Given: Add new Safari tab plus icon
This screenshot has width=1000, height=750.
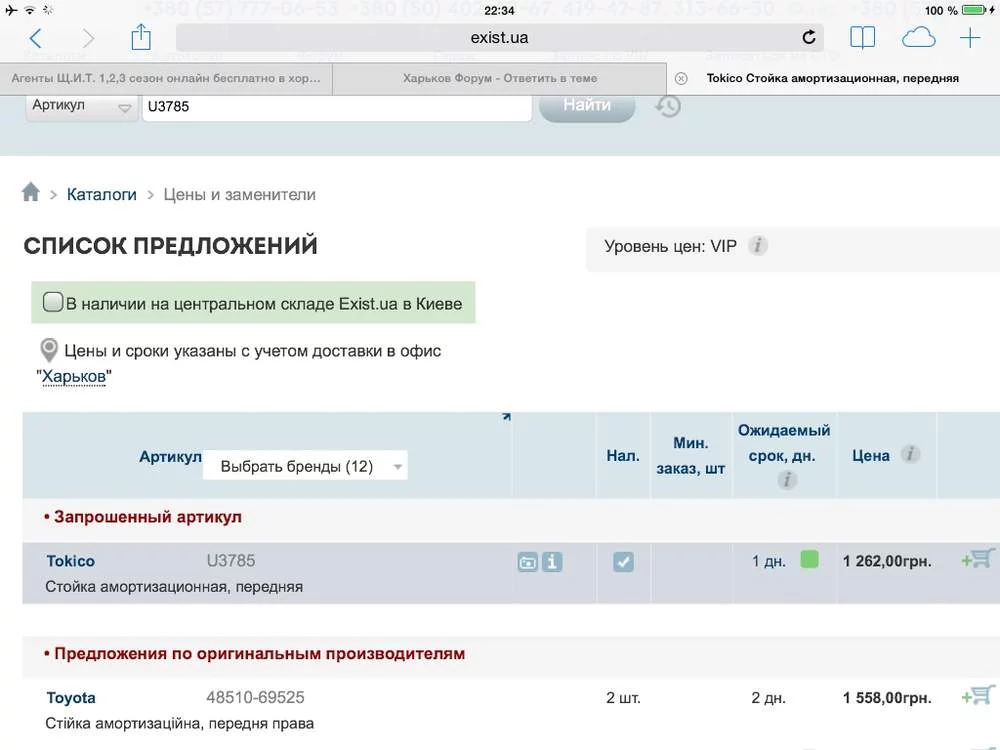Looking at the screenshot, I should (970, 38).
